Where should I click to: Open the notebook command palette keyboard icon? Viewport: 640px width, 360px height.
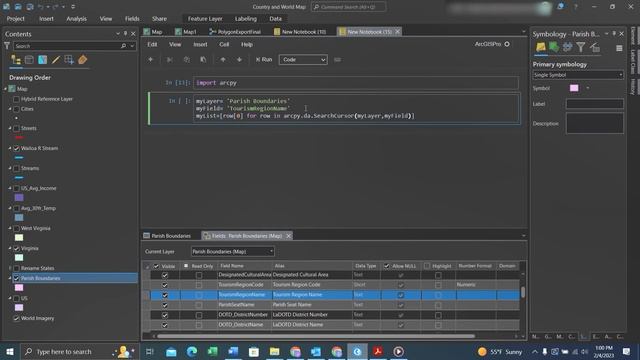337,60
